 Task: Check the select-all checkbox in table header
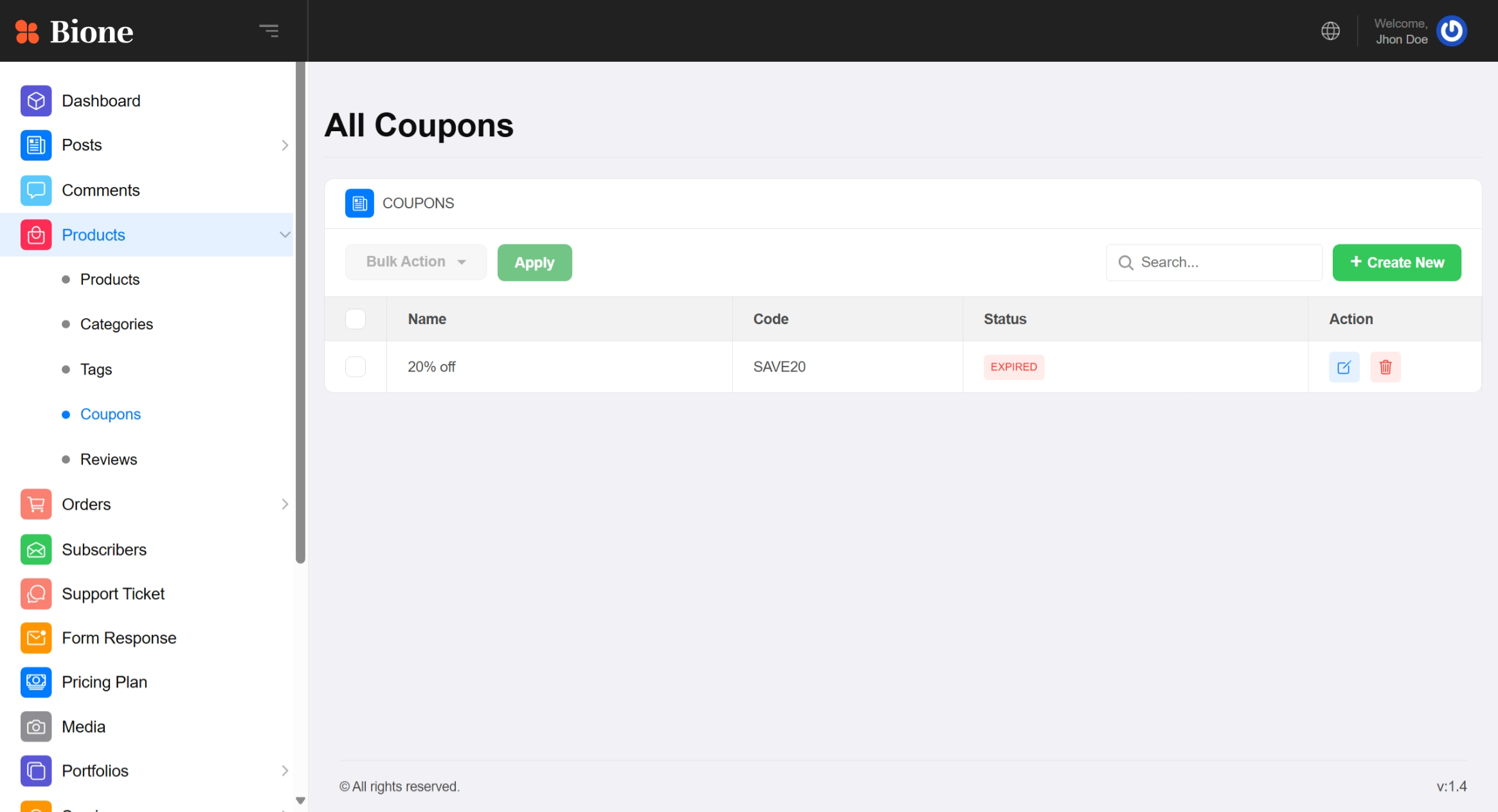356,319
